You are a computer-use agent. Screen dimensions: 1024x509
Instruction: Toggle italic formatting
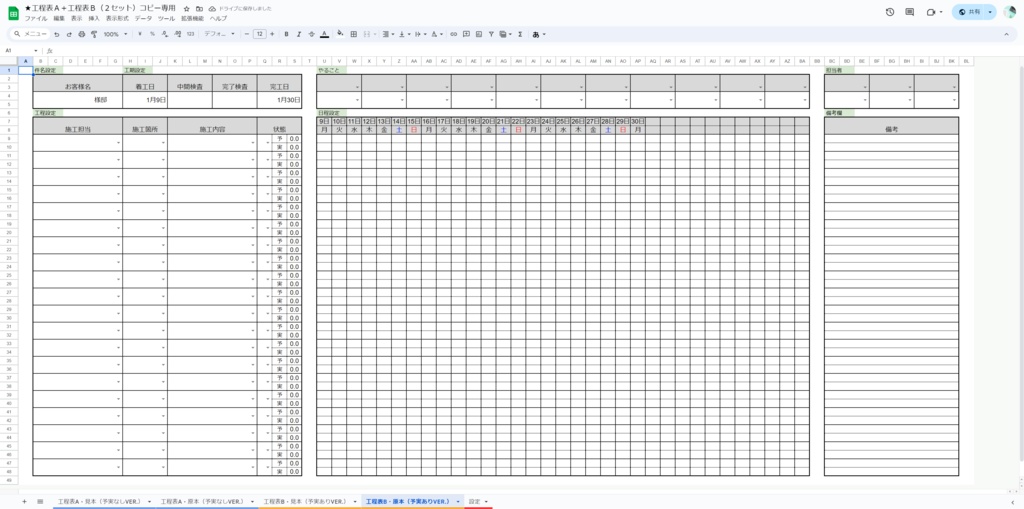[298, 34]
